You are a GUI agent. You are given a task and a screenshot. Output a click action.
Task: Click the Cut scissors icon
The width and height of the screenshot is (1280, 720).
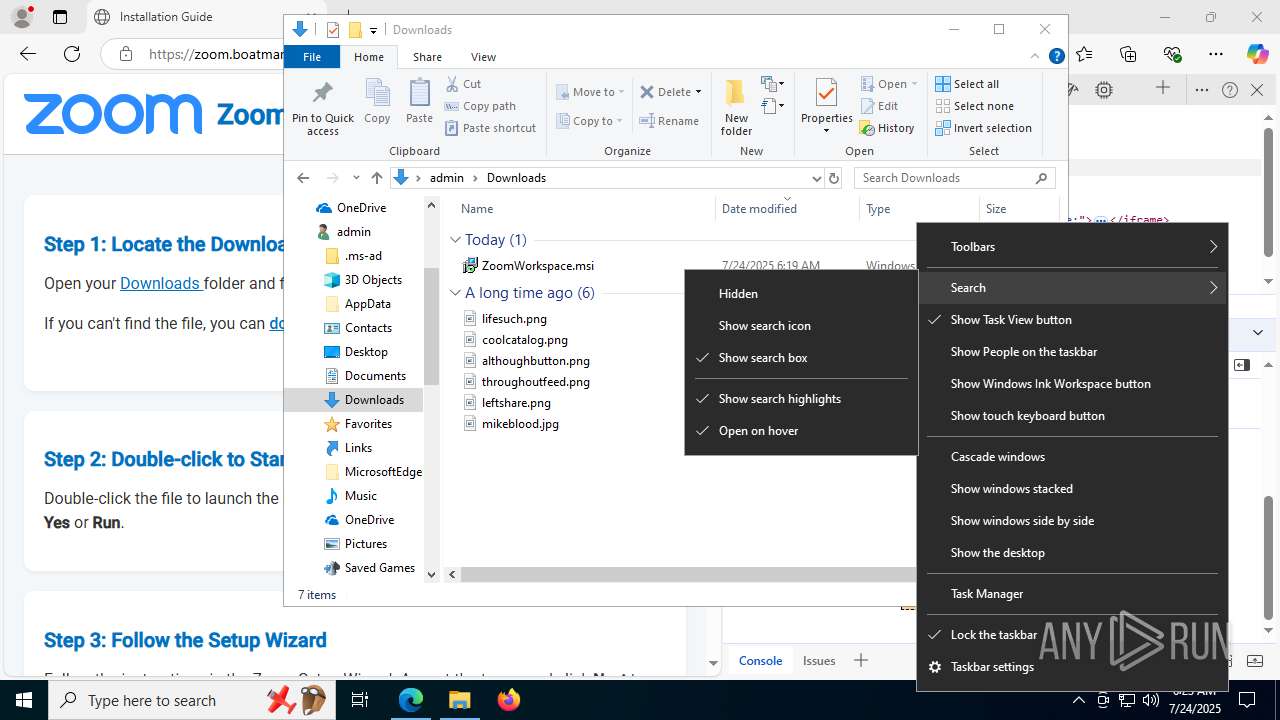452,84
